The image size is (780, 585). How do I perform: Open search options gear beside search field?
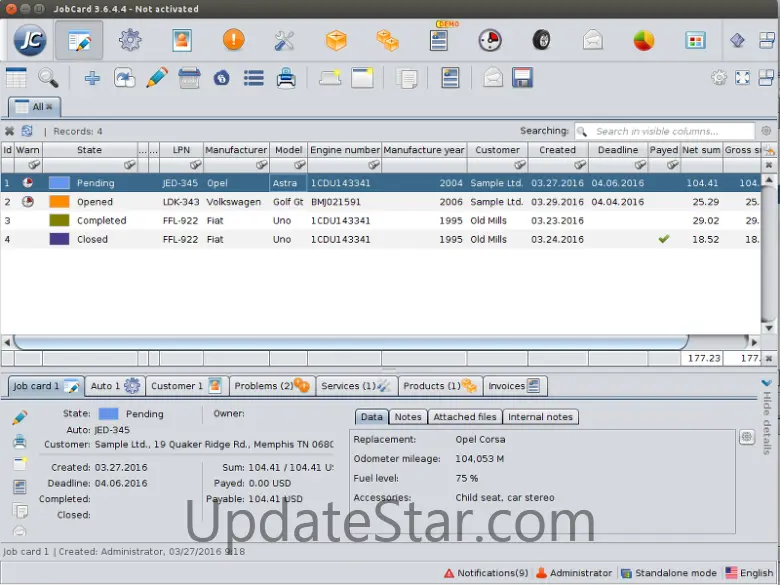coord(766,131)
